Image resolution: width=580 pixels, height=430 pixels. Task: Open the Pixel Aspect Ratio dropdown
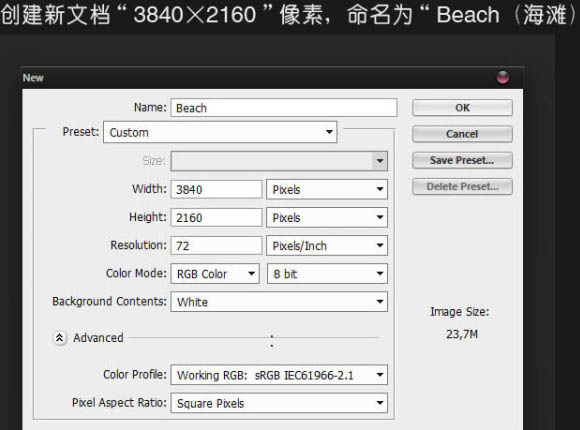coord(279,403)
